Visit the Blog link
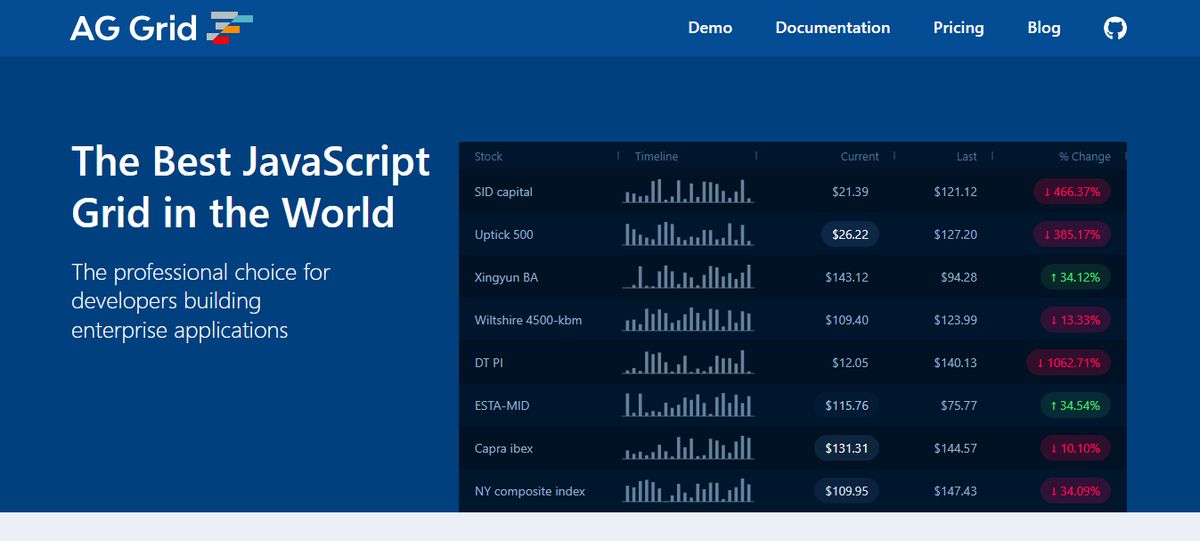The height and width of the screenshot is (541, 1200). click(x=1043, y=28)
